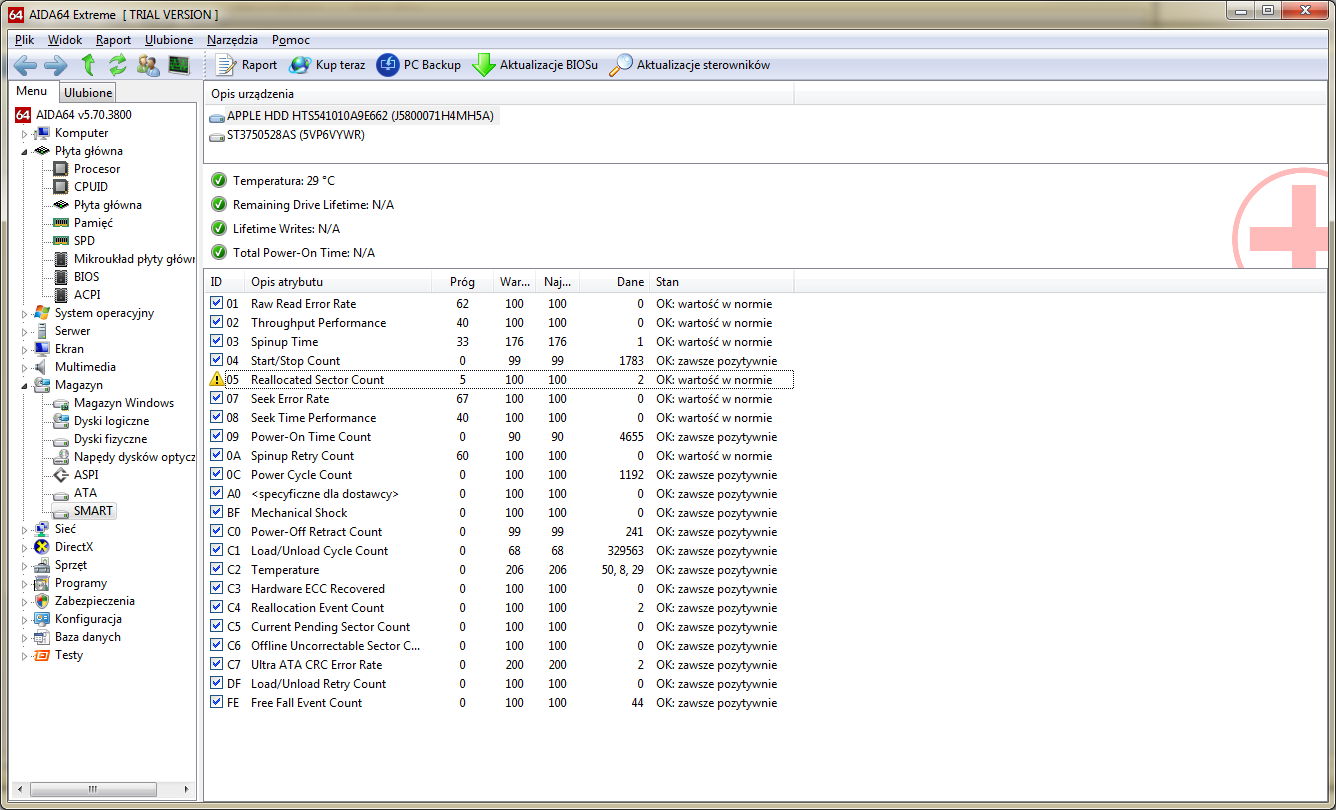The height and width of the screenshot is (810, 1336).
Task: Open Aktualizacje sterowników from toolbar
Action: pos(690,66)
